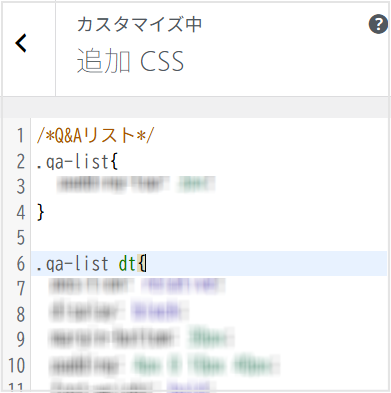Select line number 8 in gutter
Image resolution: width=391 pixels, height=393 pixels.
point(21,314)
